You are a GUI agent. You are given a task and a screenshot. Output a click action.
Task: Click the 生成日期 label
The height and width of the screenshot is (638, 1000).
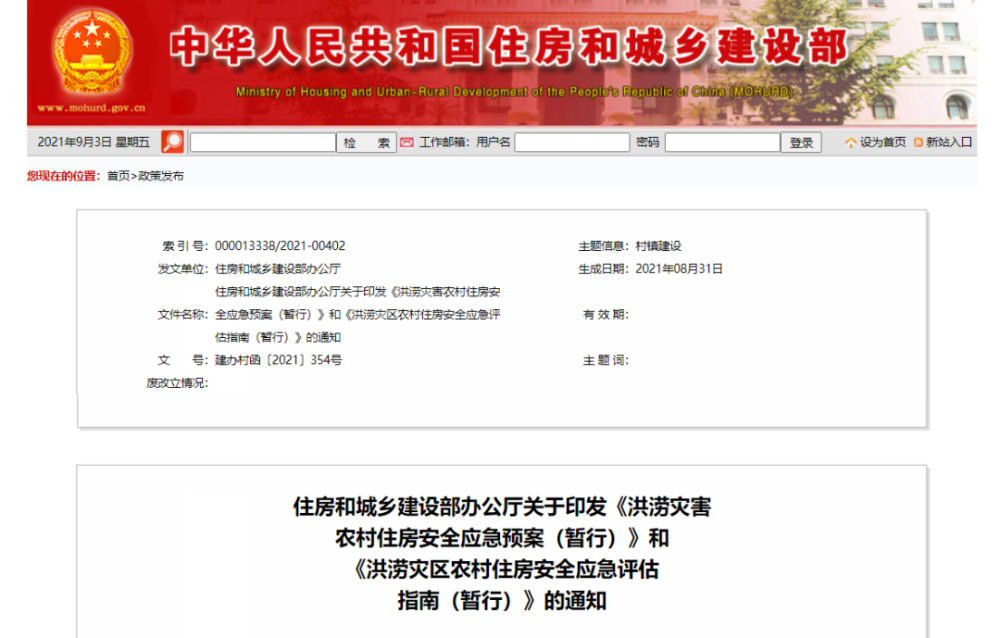[603, 269]
